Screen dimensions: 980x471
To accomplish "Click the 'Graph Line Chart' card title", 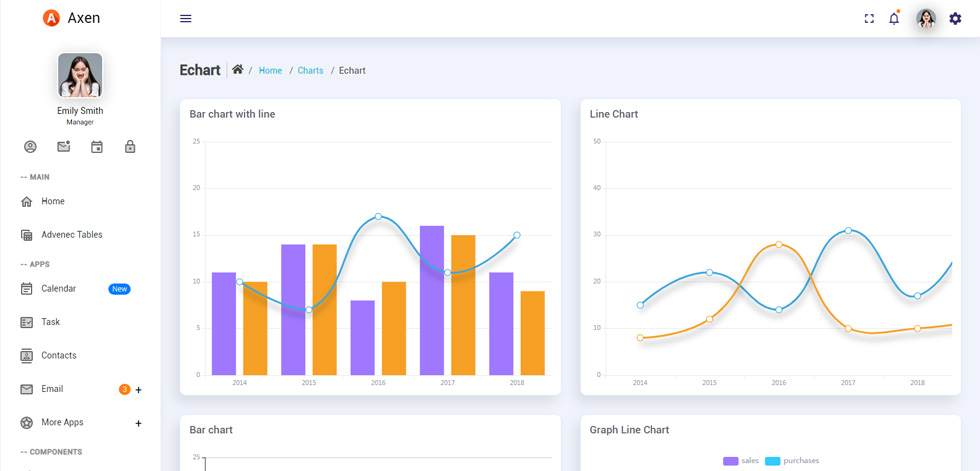I will click(629, 430).
